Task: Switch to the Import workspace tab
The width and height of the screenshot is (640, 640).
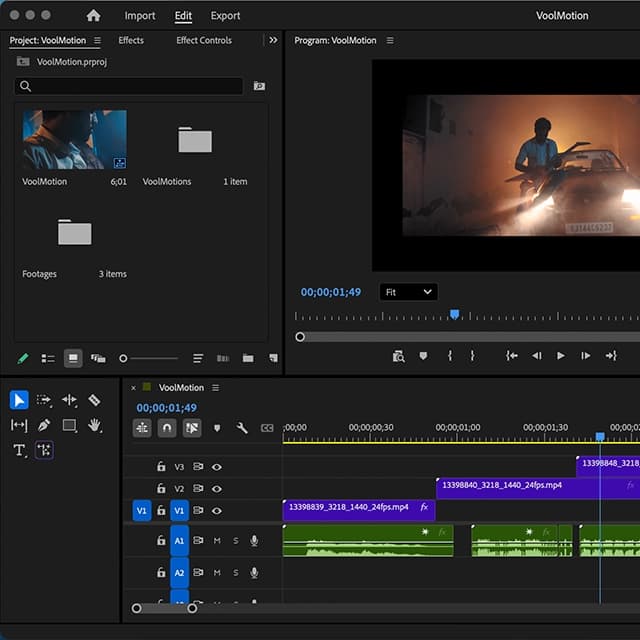Action: point(140,16)
